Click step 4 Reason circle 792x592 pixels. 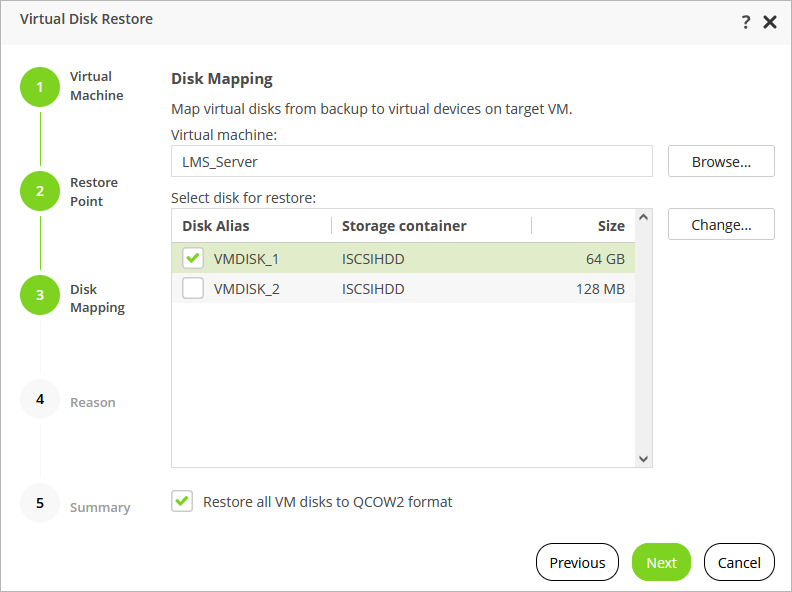click(x=40, y=399)
